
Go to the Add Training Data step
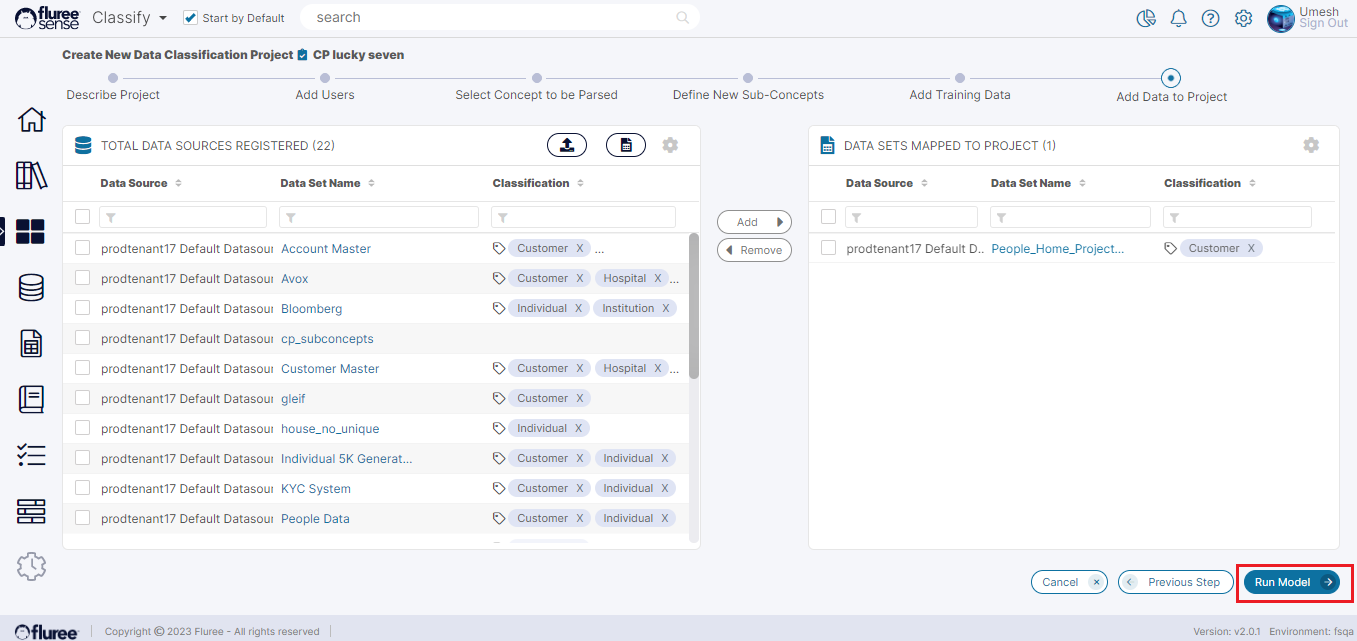959,78
